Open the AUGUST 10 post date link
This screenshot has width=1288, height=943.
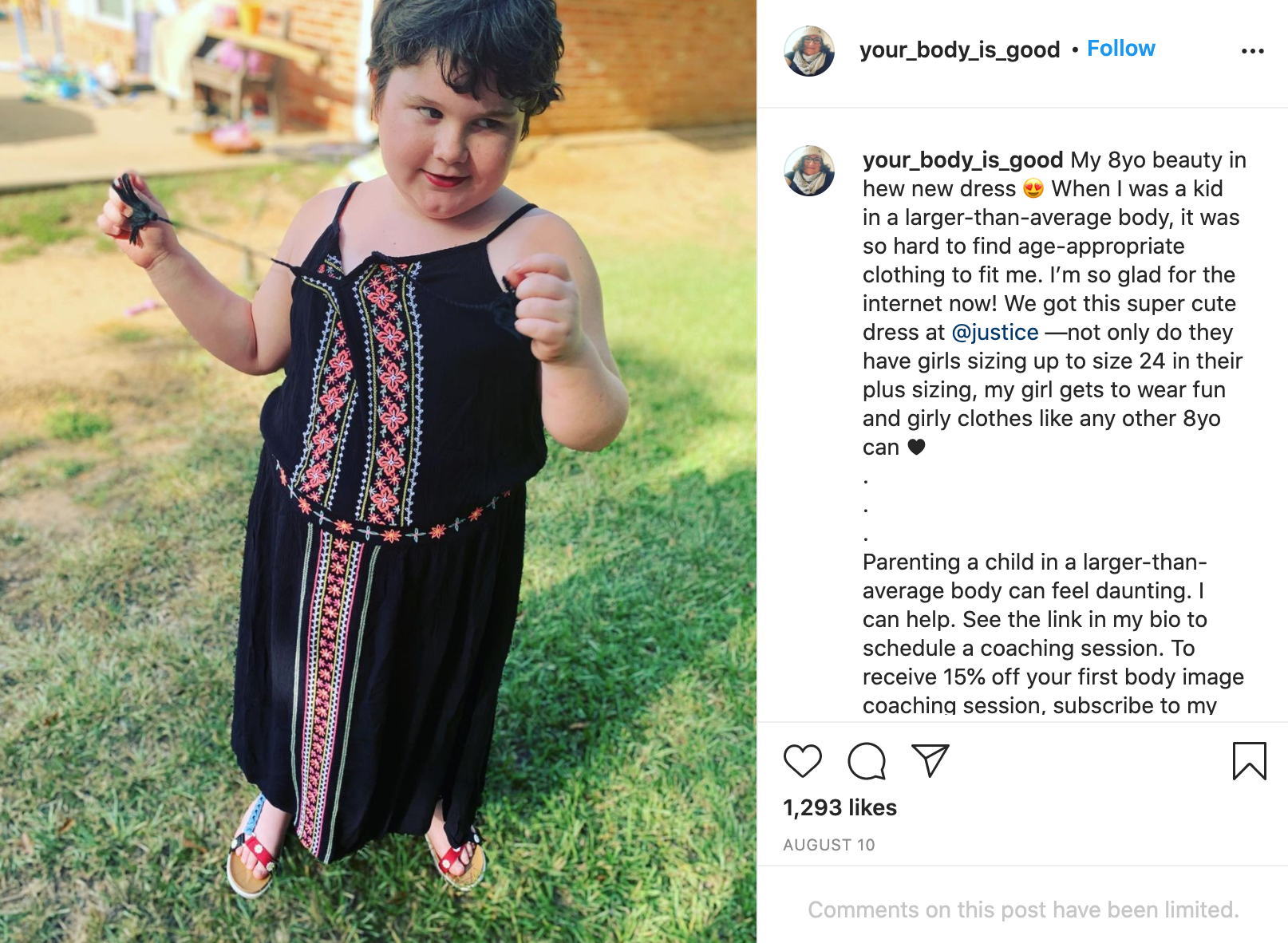(829, 845)
